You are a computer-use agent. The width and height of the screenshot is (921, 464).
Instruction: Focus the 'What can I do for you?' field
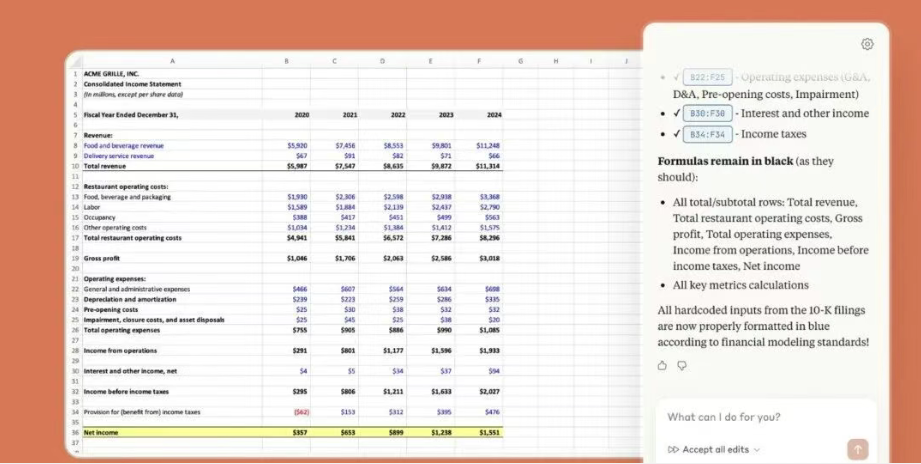pyautogui.click(x=766, y=417)
